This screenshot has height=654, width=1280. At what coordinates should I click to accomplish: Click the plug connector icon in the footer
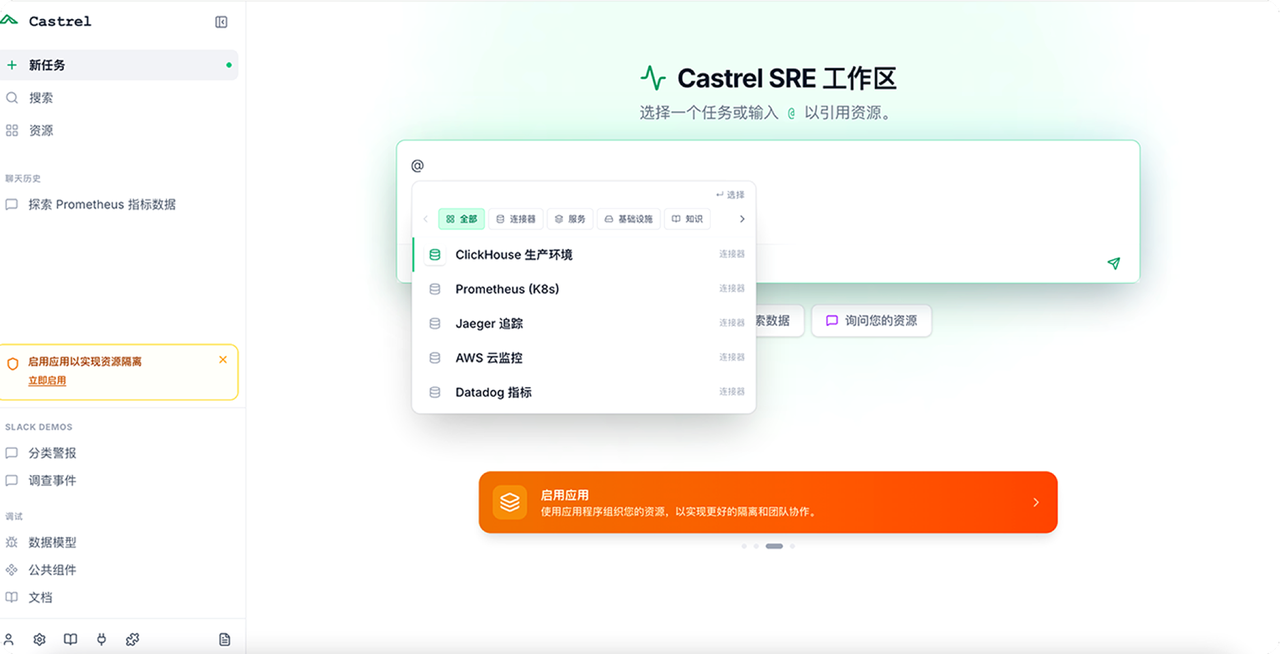(101, 639)
